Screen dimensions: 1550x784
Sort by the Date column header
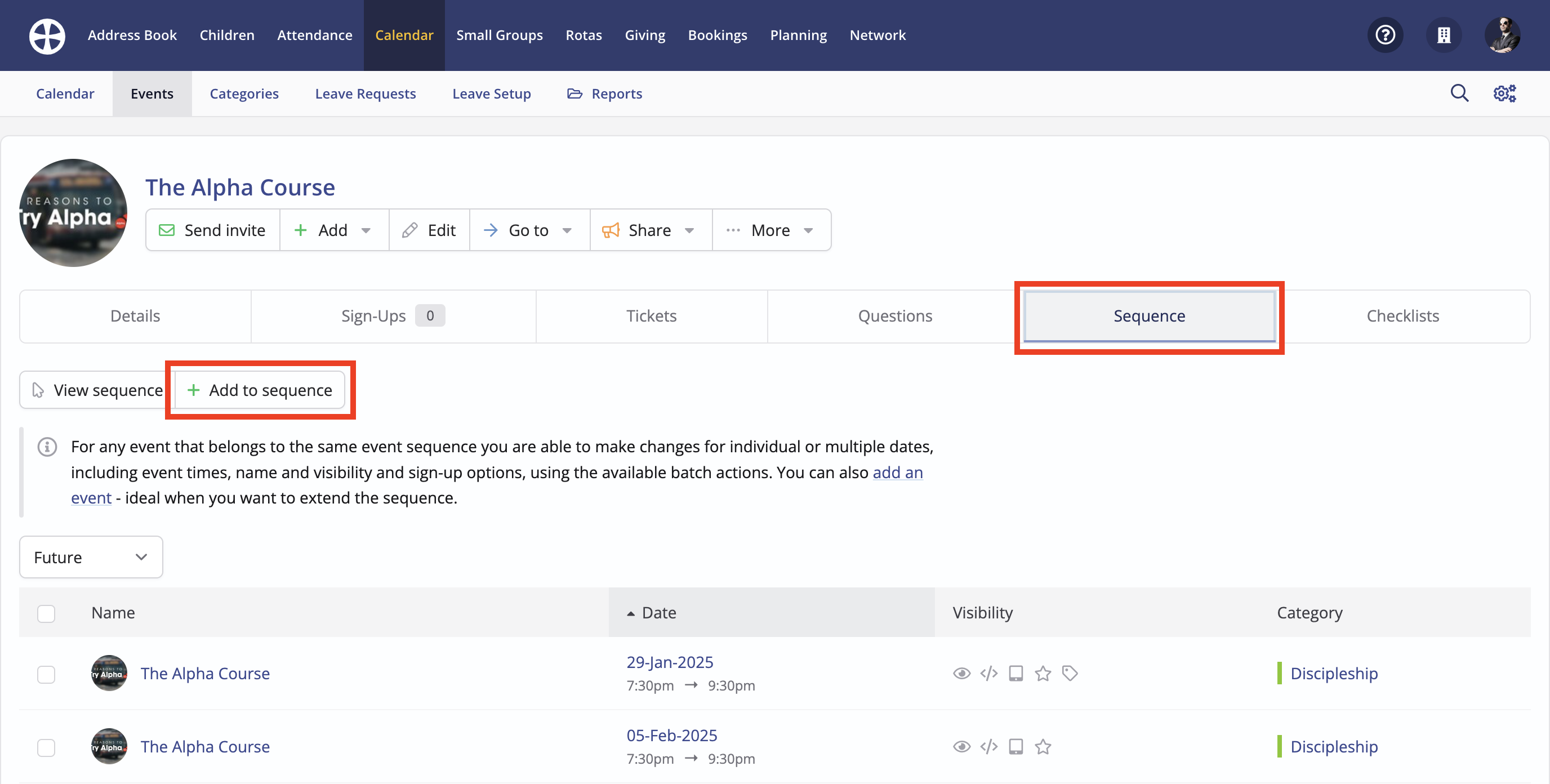pyautogui.click(x=772, y=612)
